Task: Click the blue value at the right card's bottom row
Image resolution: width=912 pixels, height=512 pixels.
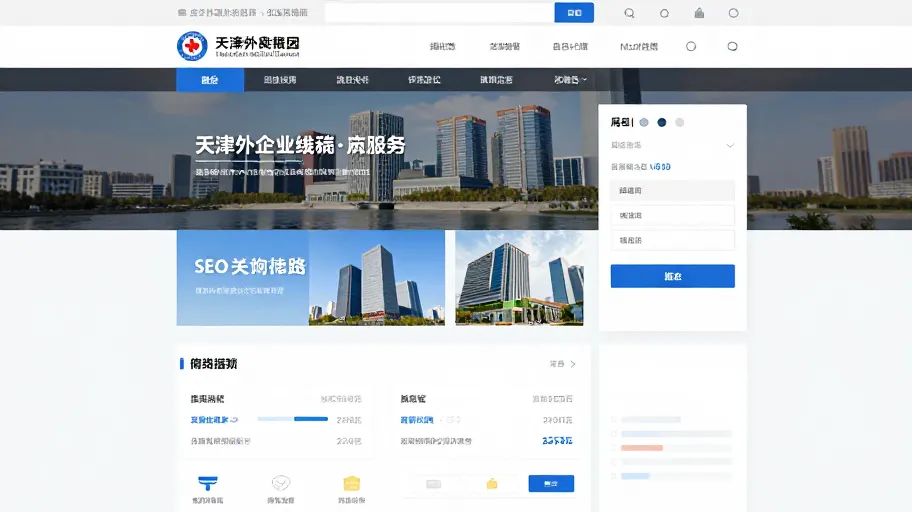Action: coord(557,441)
